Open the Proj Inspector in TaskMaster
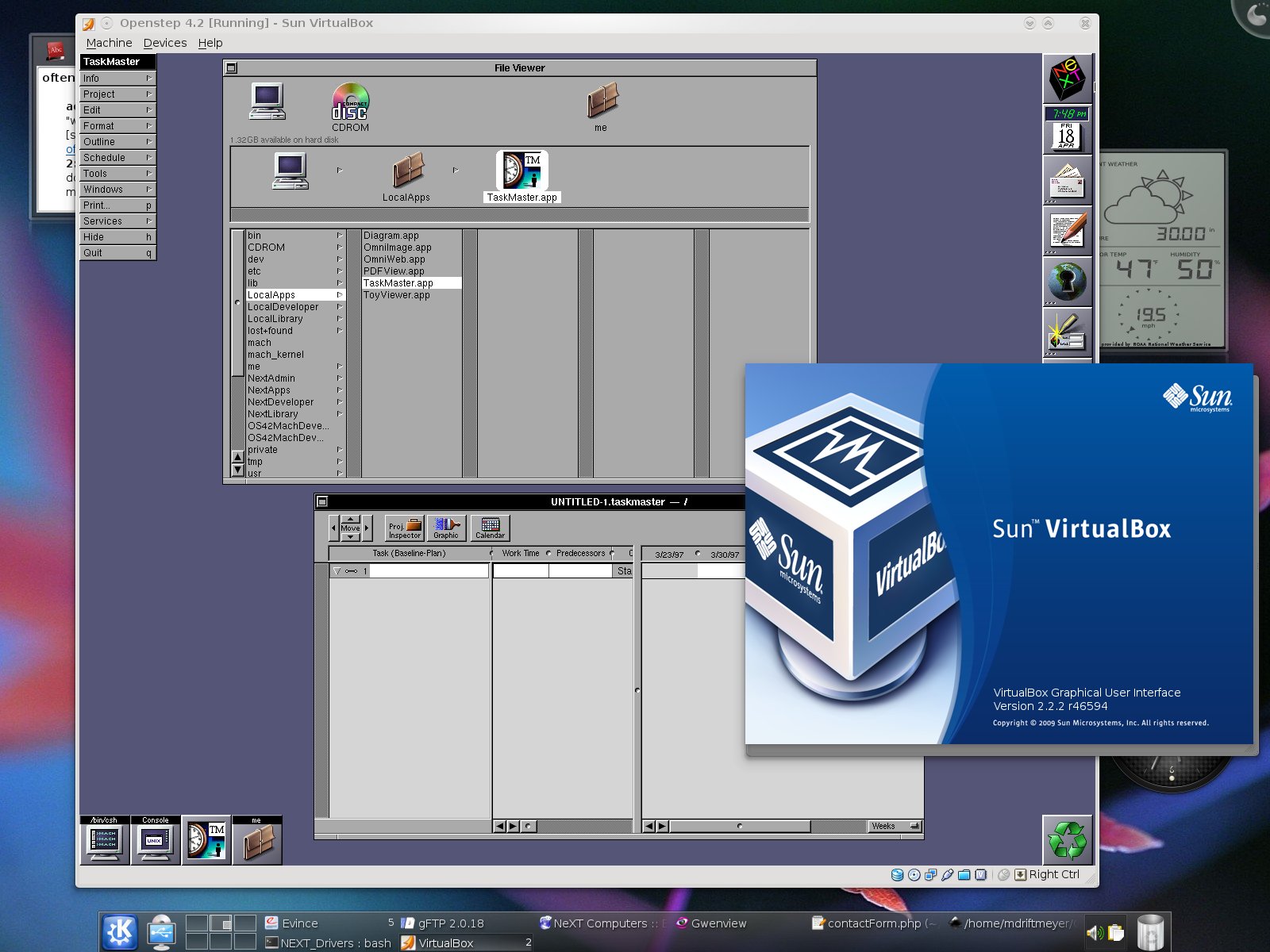Screen dimensions: 1270x952 403,527
